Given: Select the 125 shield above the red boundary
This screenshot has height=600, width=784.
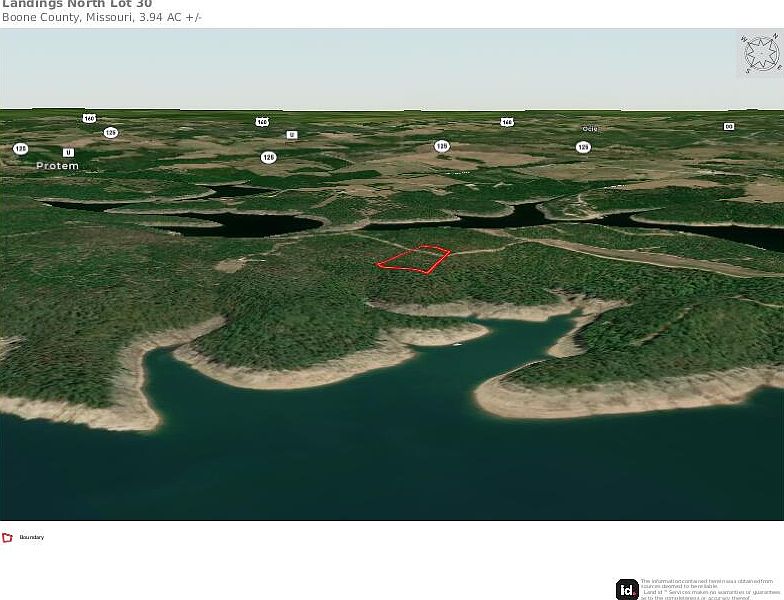Looking at the screenshot, I should pyautogui.click(x=441, y=146).
